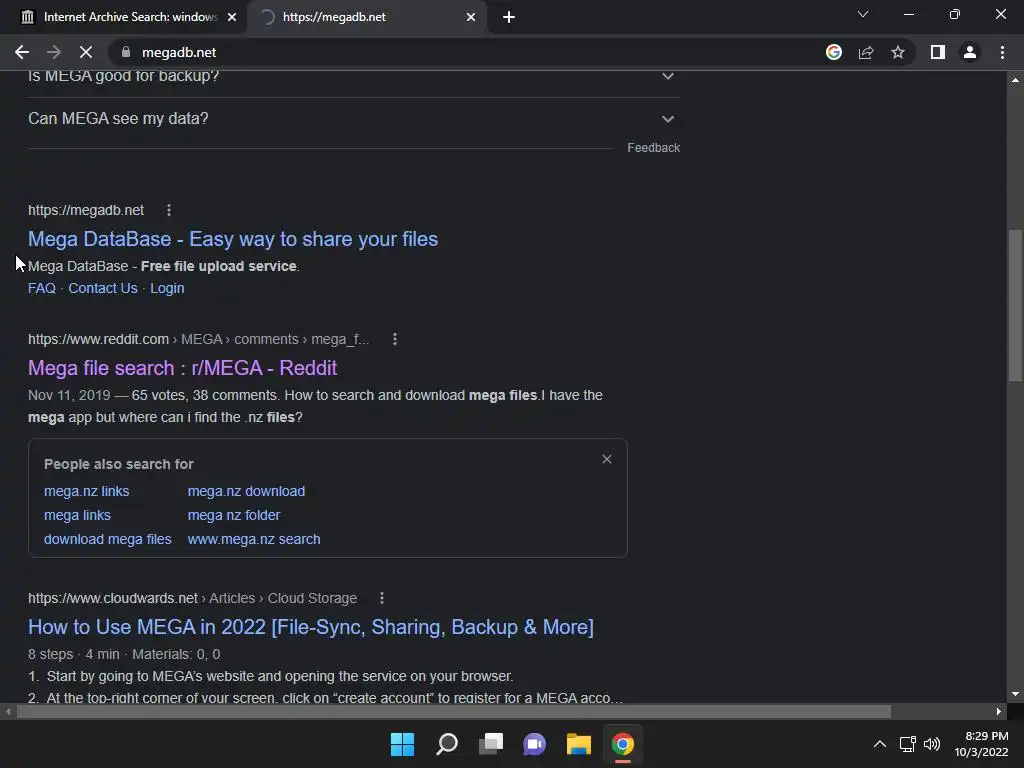Open the Chrome profile icon
The width and height of the screenshot is (1024, 768).
pos(970,52)
